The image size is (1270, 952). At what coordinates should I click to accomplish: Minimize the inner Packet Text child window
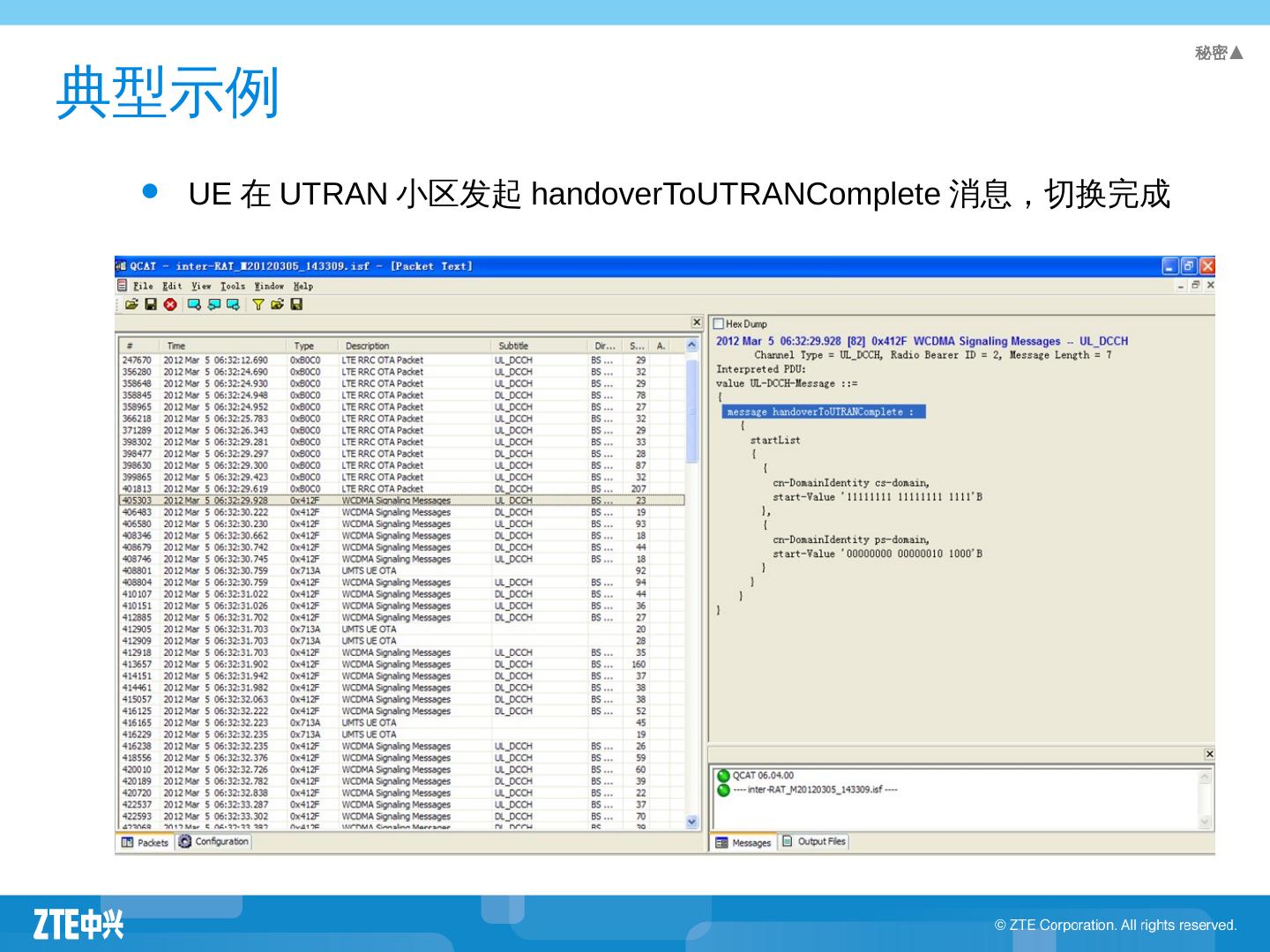(1181, 286)
